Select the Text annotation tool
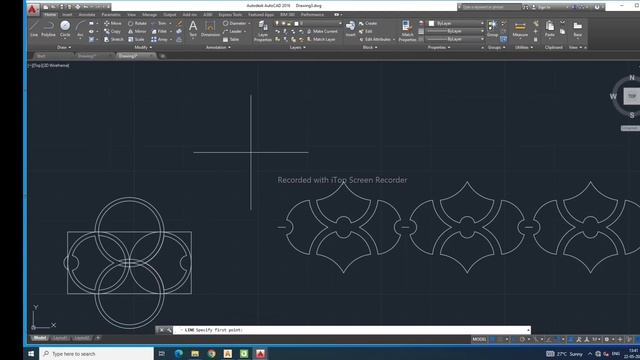Image resolution: width=640 pixels, height=360 pixels. (193, 29)
